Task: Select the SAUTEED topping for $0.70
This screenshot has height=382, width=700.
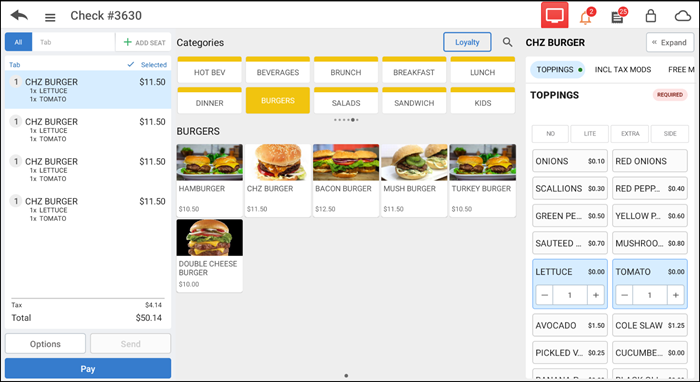Action: click(x=570, y=243)
